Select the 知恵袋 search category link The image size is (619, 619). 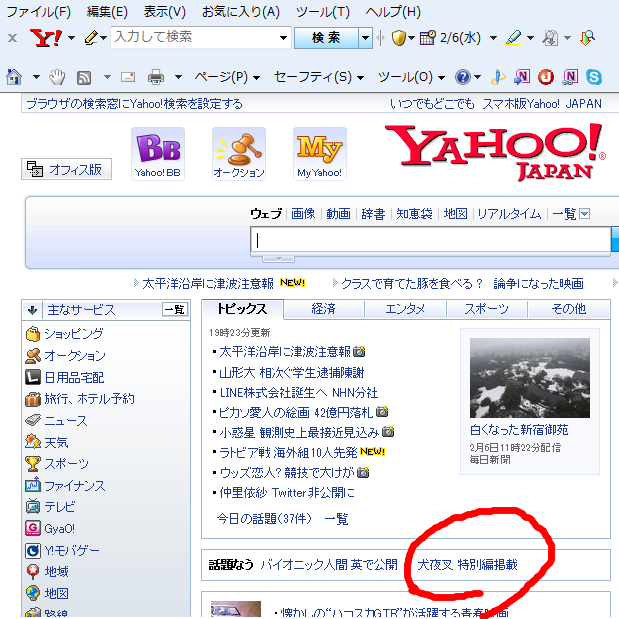(x=415, y=214)
